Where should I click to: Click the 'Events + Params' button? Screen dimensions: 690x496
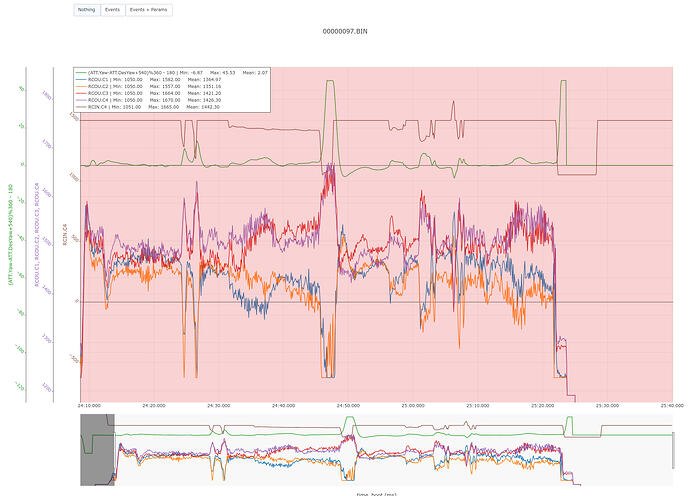point(149,10)
